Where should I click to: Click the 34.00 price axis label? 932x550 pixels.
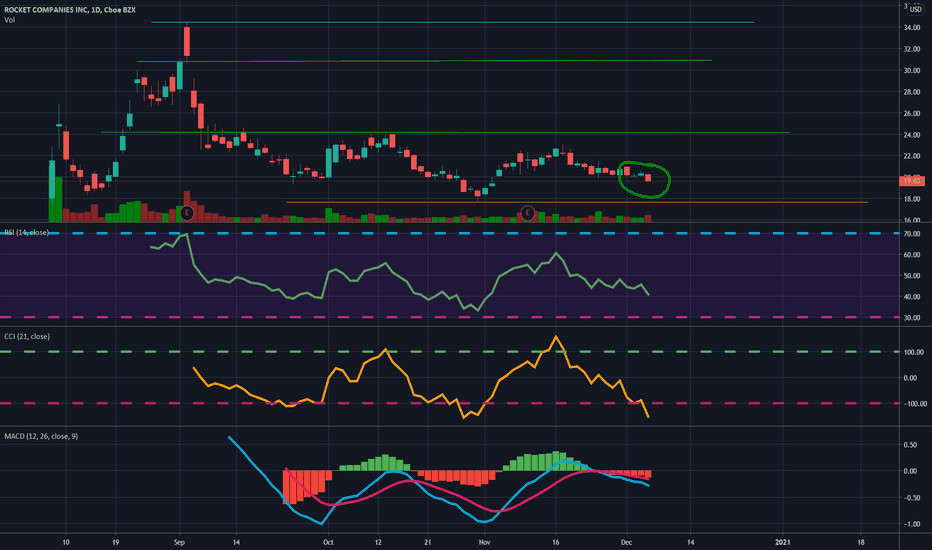point(912,27)
